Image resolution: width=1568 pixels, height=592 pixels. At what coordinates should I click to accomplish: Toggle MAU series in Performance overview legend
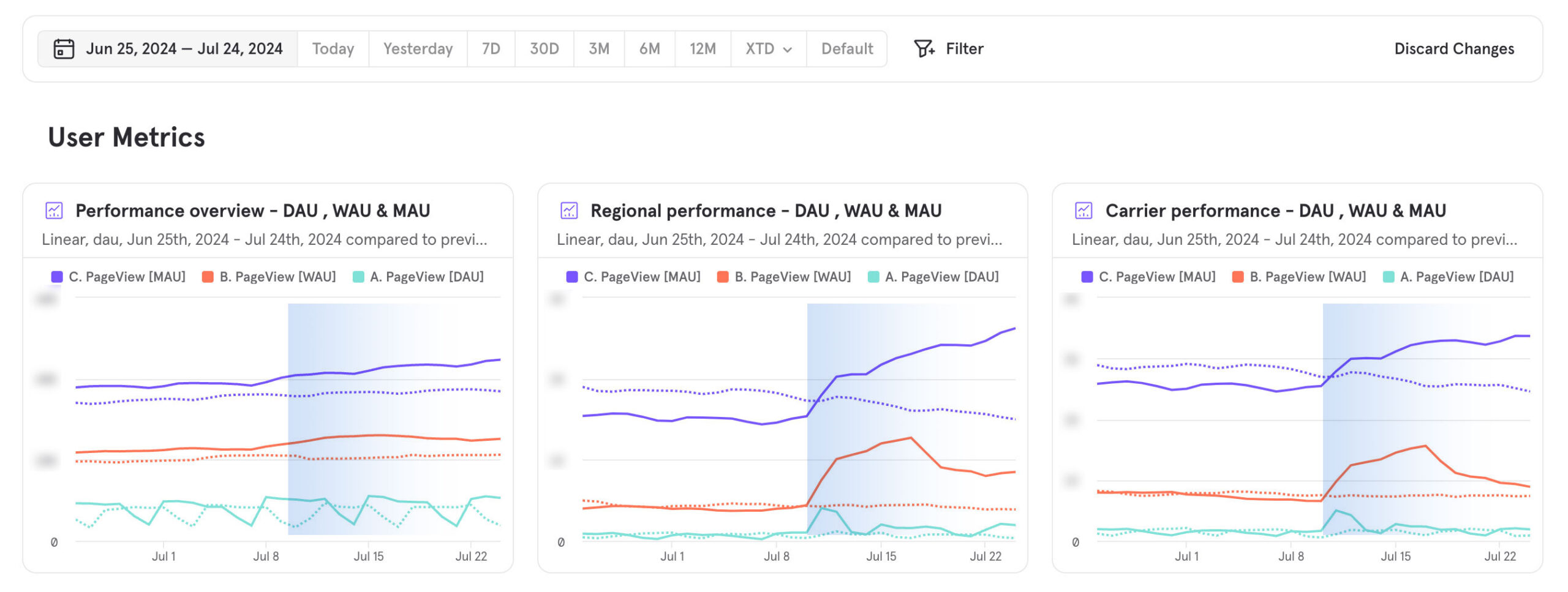coord(126,277)
